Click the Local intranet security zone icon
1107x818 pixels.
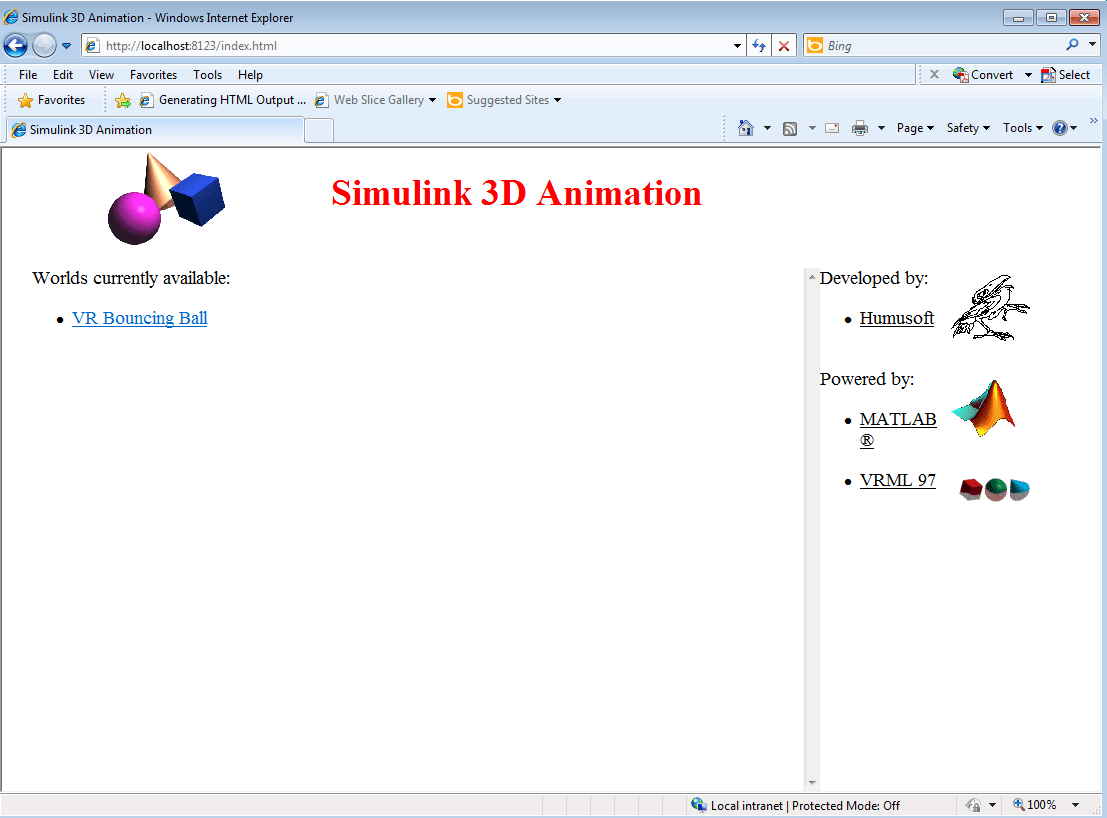[699, 805]
